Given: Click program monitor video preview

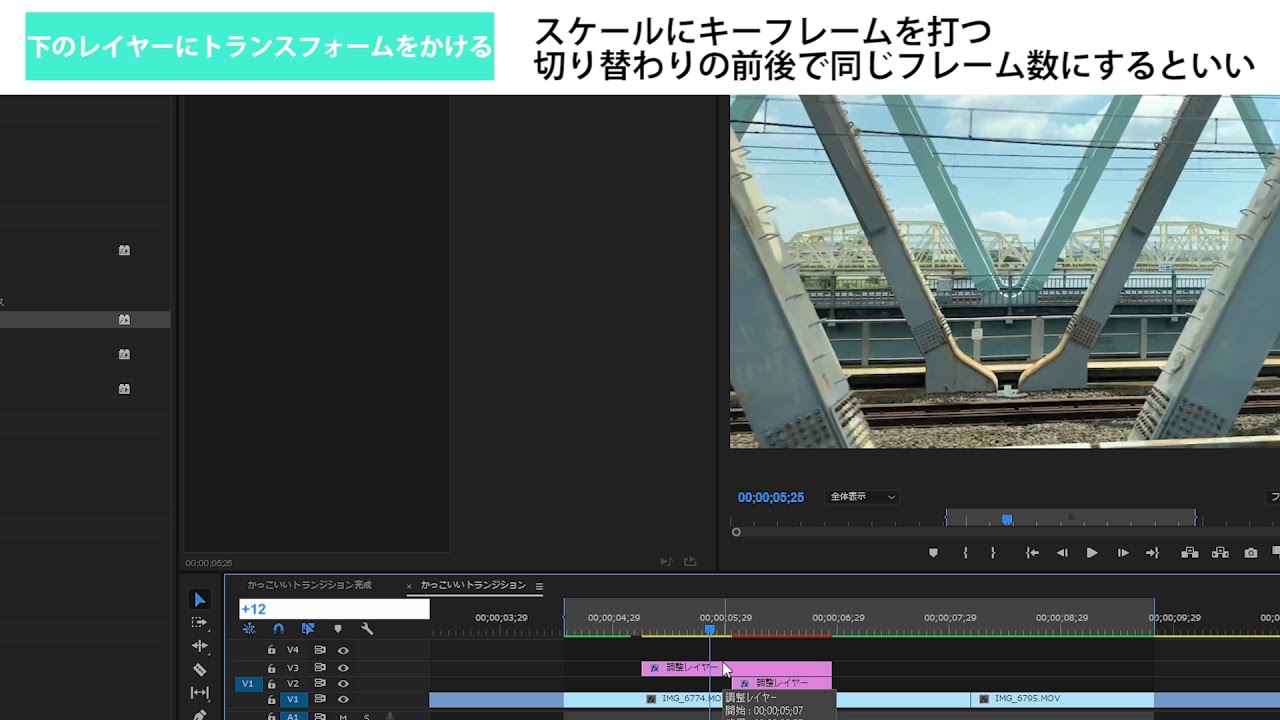Looking at the screenshot, I should point(1005,271).
